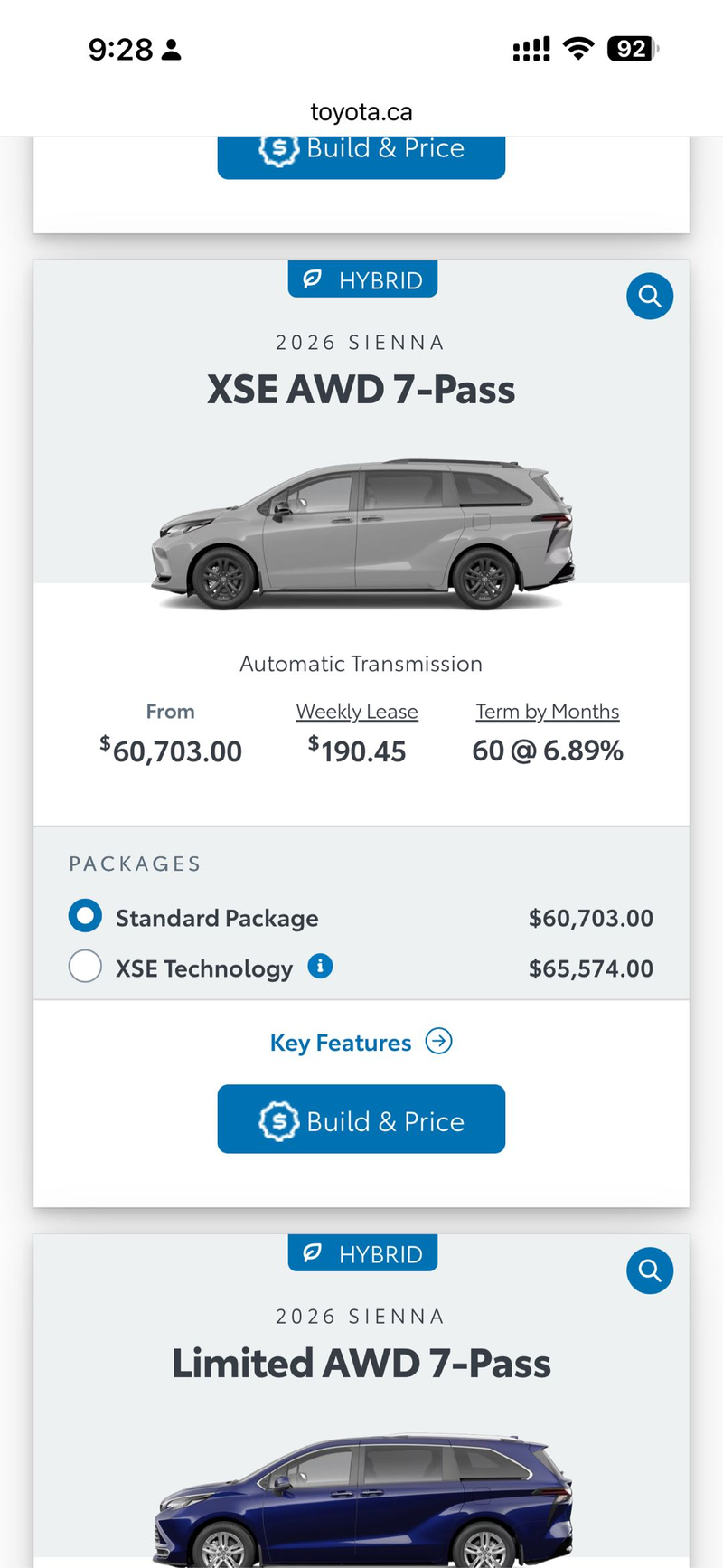Click magnifier icon on Limited AWD card
Viewport: 723px width, 1568px height.
(x=650, y=1270)
